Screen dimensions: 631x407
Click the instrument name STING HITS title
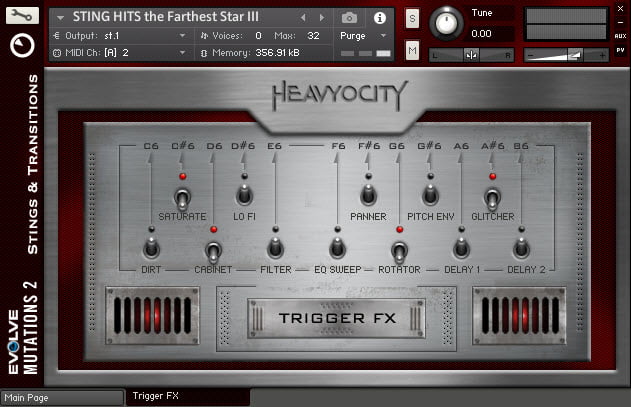click(165, 17)
